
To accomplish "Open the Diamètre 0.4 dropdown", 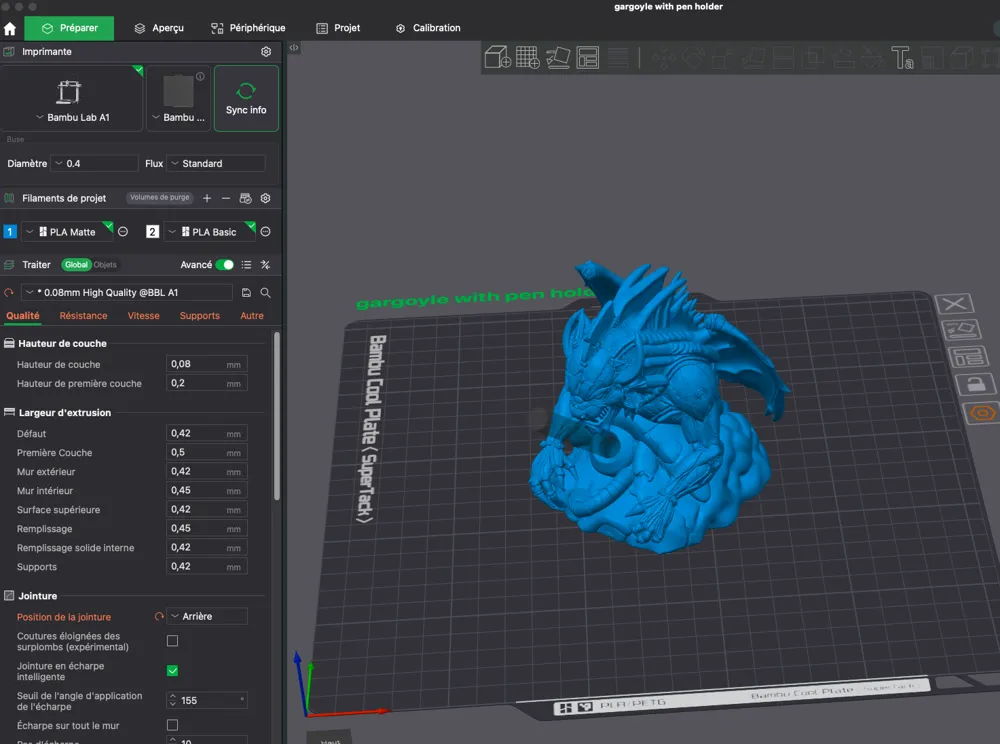I will [x=94, y=163].
